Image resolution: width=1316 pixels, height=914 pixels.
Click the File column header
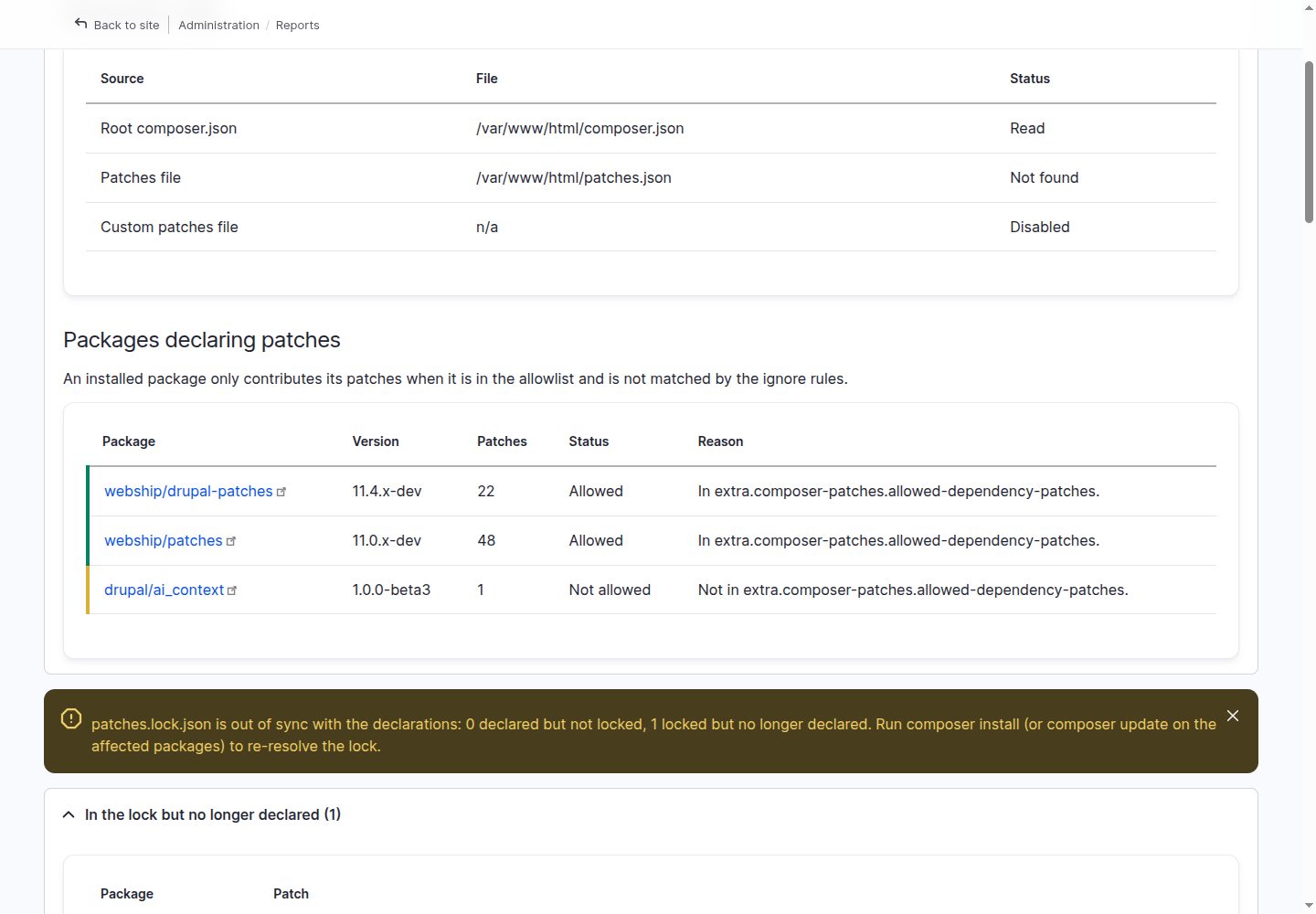pyautogui.click(x=486, y=79)
